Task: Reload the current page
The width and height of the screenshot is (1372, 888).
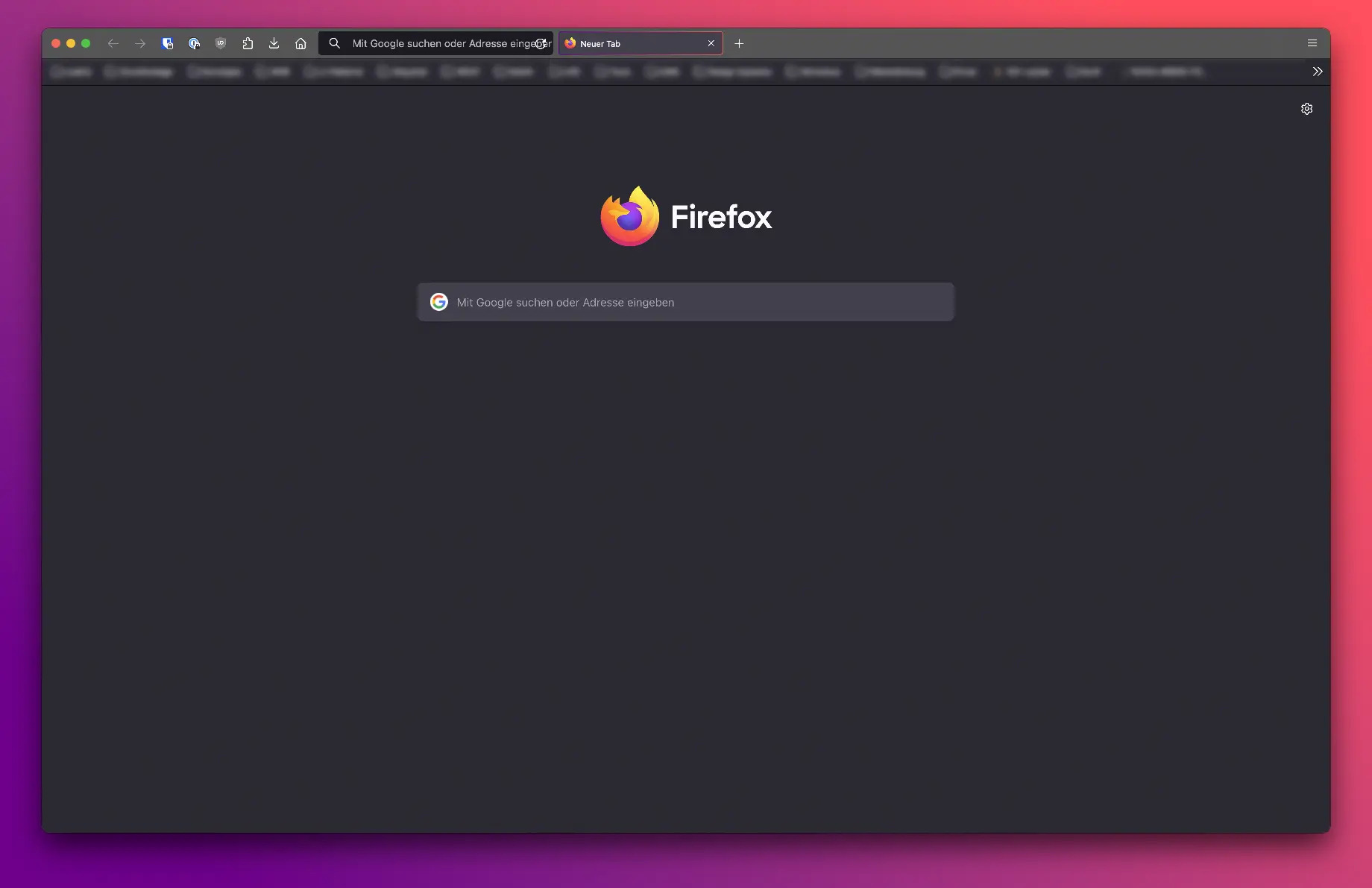Action: [541, 43]
